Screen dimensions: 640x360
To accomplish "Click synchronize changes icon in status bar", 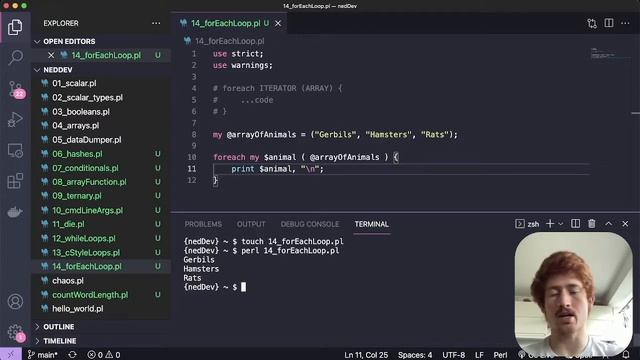I will [x=72, y=355].
